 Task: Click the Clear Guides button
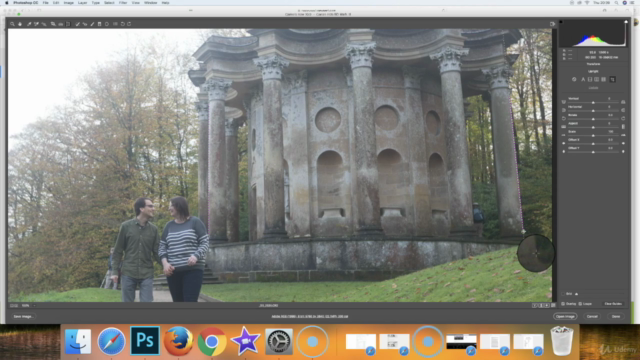613,304
